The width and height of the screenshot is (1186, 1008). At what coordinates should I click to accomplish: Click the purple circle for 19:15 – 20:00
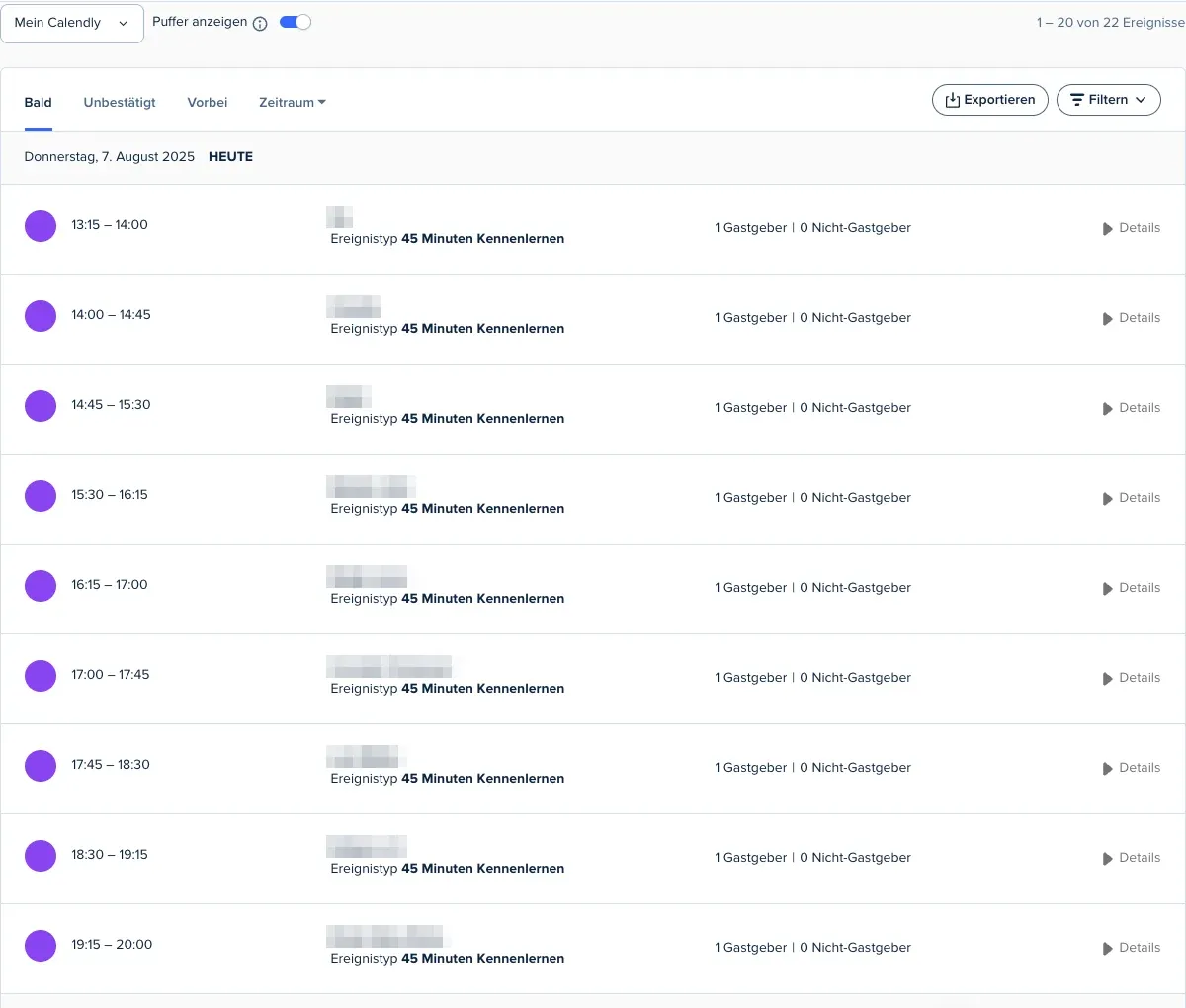(41, 946)
